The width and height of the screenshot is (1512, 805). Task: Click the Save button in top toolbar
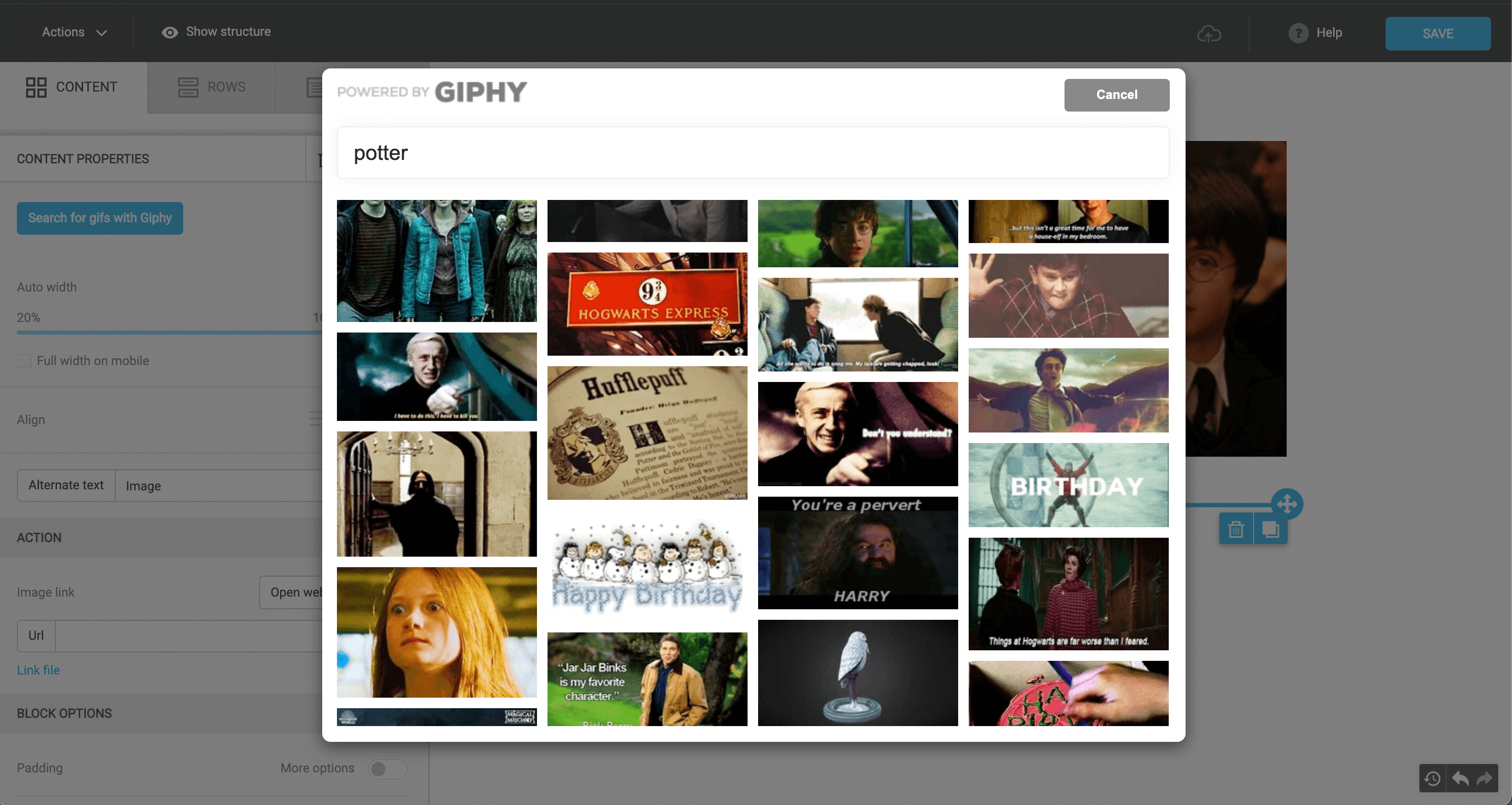pos(1438,33)
